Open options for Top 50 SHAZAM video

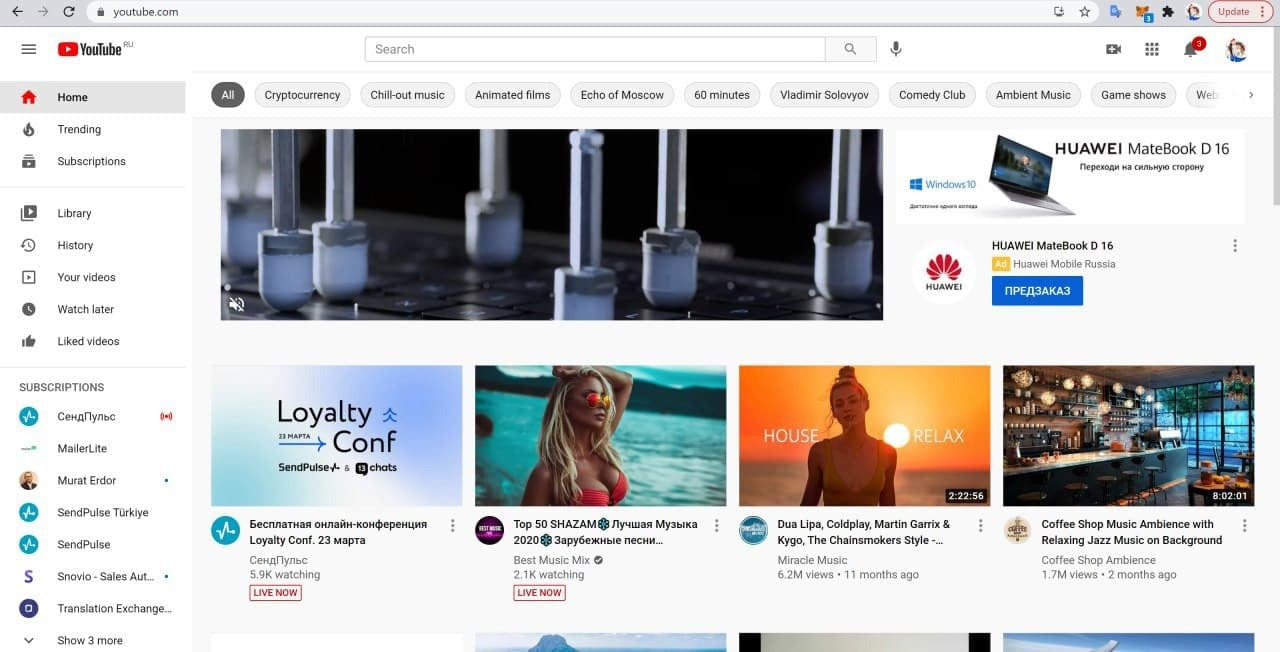pos(716,526)
